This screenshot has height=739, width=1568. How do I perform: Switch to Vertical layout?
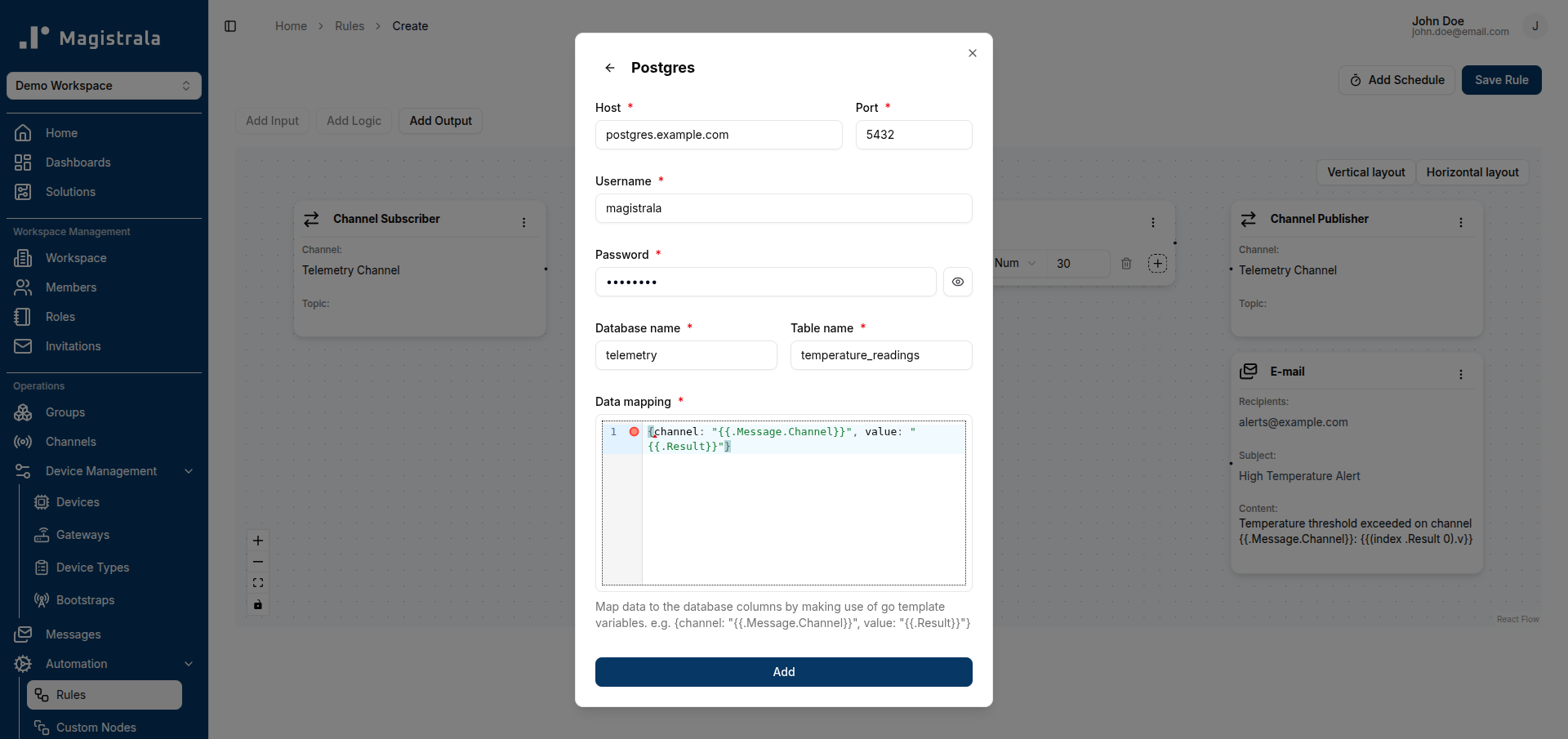tap(1366, 172)
